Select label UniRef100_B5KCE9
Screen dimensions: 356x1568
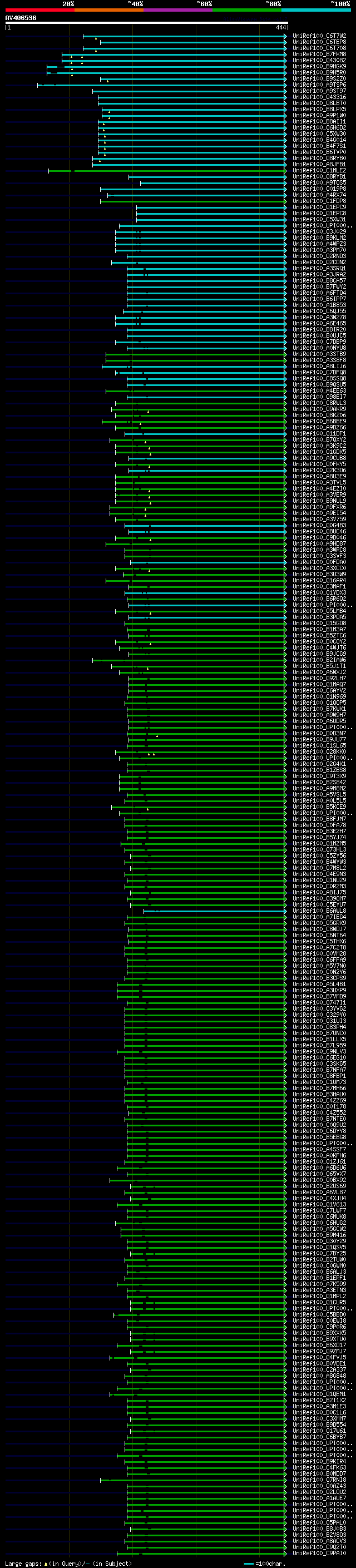point(319,807)
